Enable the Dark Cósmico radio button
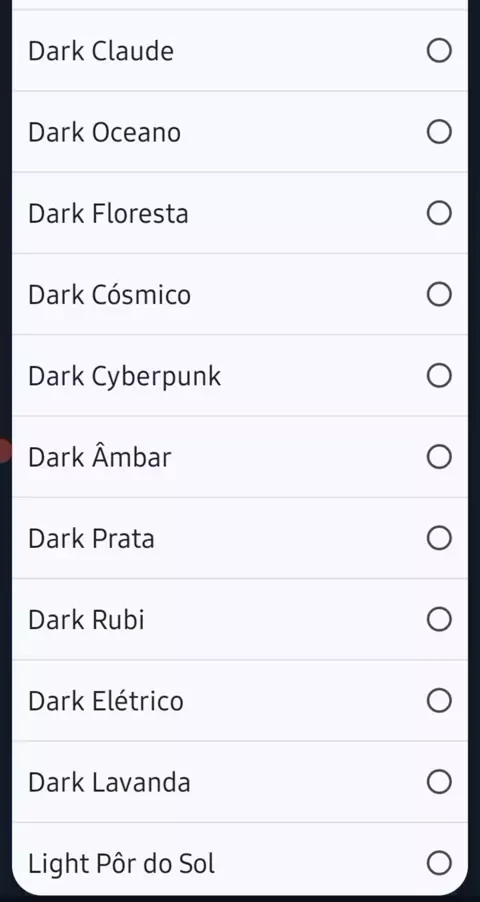Viewport: 480px width, 902px height. [439, 295]
